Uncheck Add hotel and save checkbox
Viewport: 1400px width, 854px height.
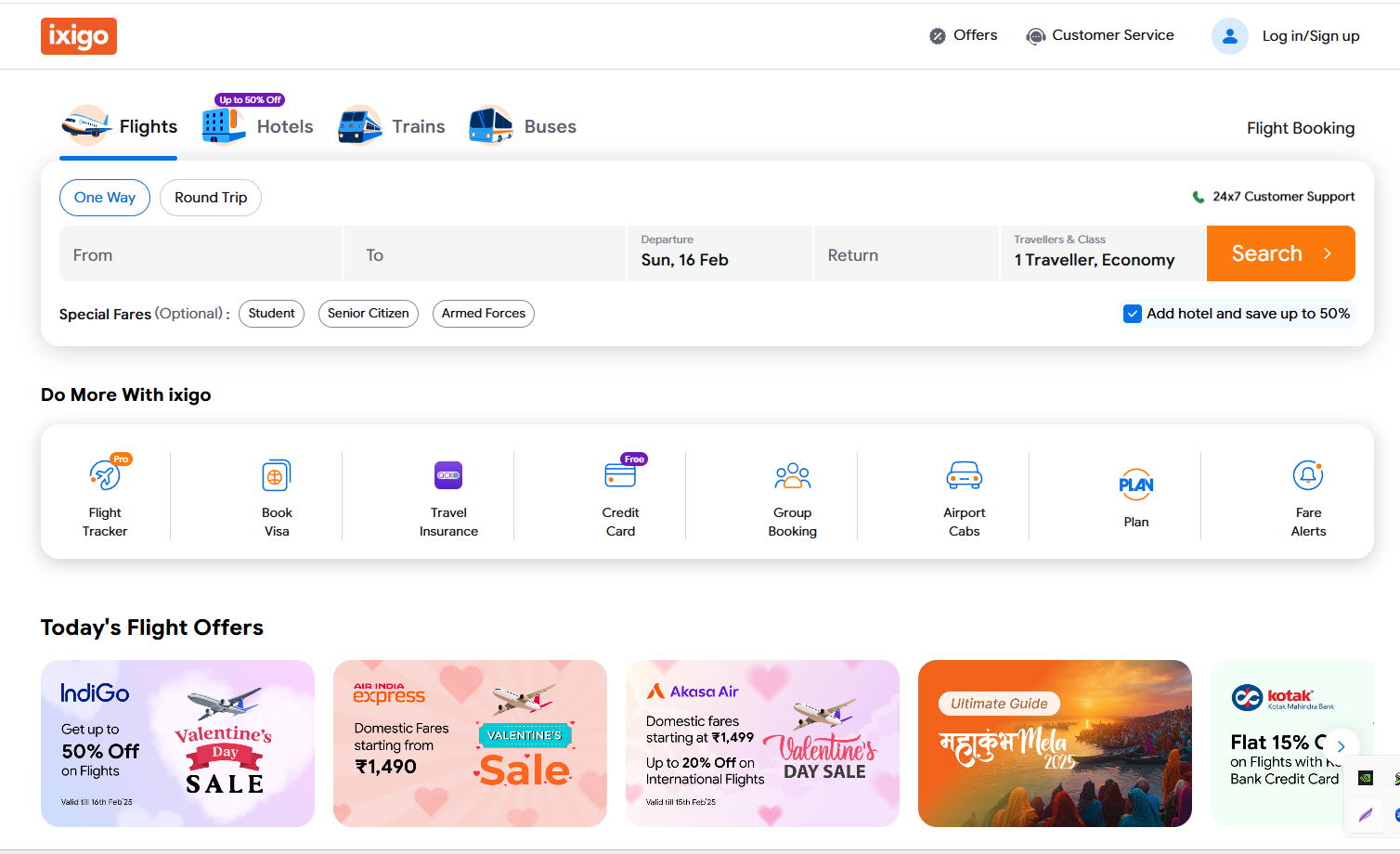click(x=1133, y=314)
